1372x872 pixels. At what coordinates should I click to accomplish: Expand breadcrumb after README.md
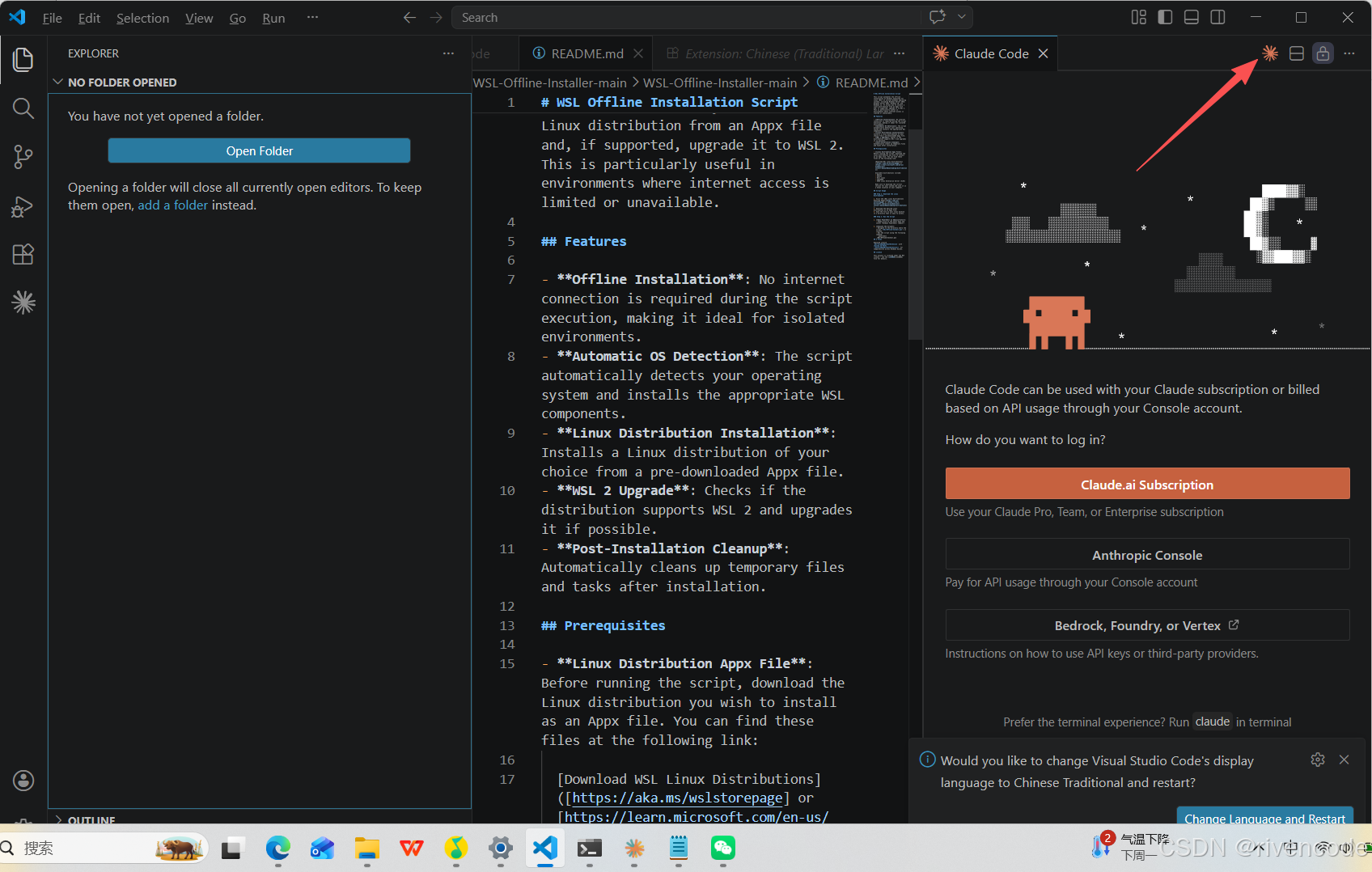[917, 83]
